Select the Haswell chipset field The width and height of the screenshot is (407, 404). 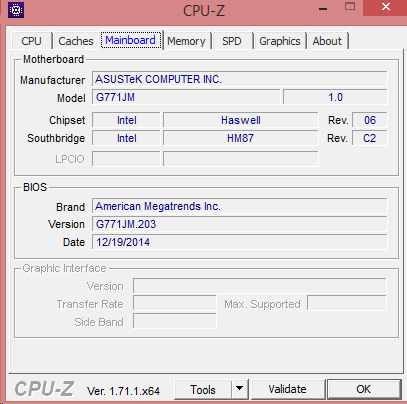241,120
